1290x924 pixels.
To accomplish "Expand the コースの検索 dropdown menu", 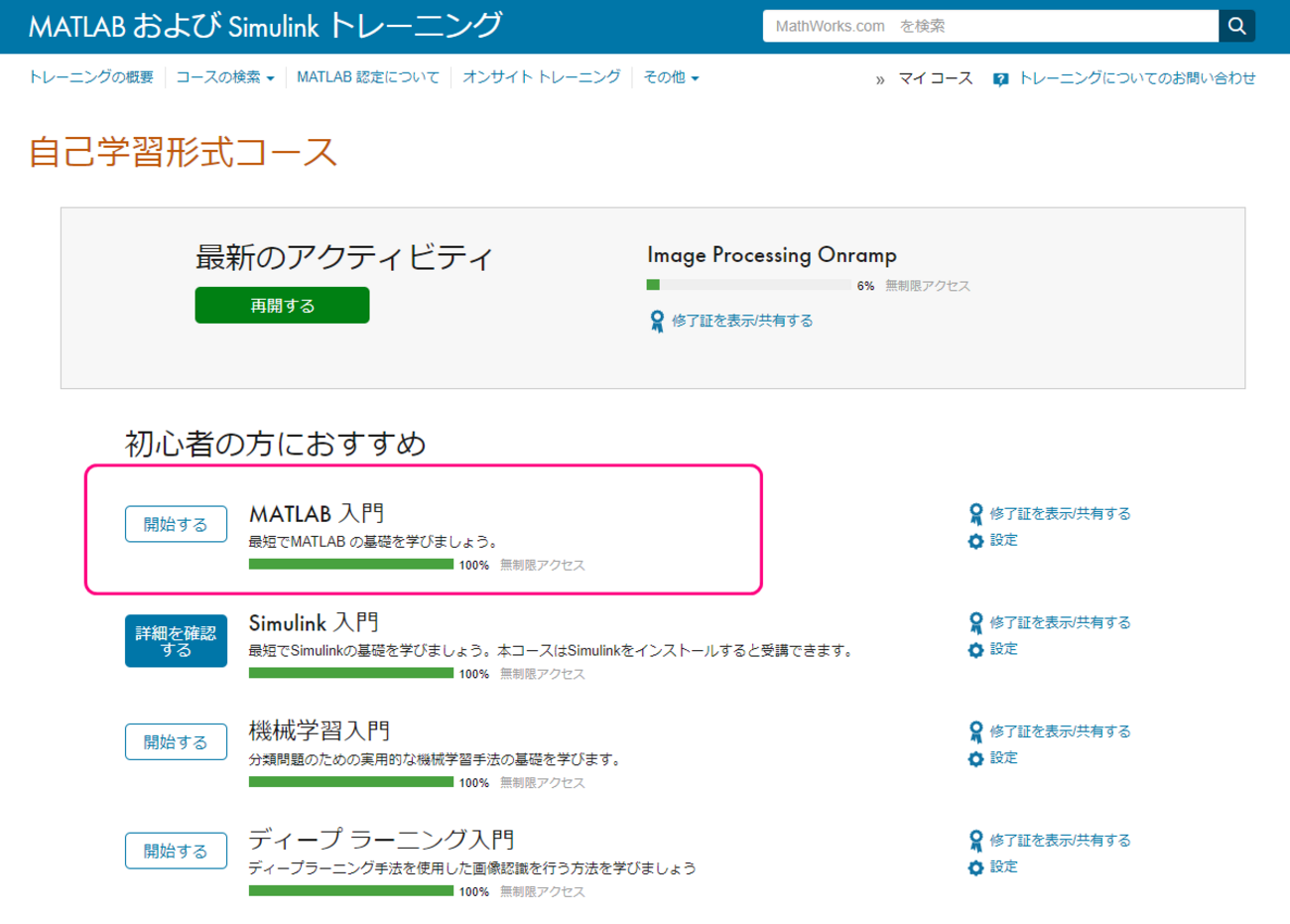I will pyautogui.click(x=224, y=77).
